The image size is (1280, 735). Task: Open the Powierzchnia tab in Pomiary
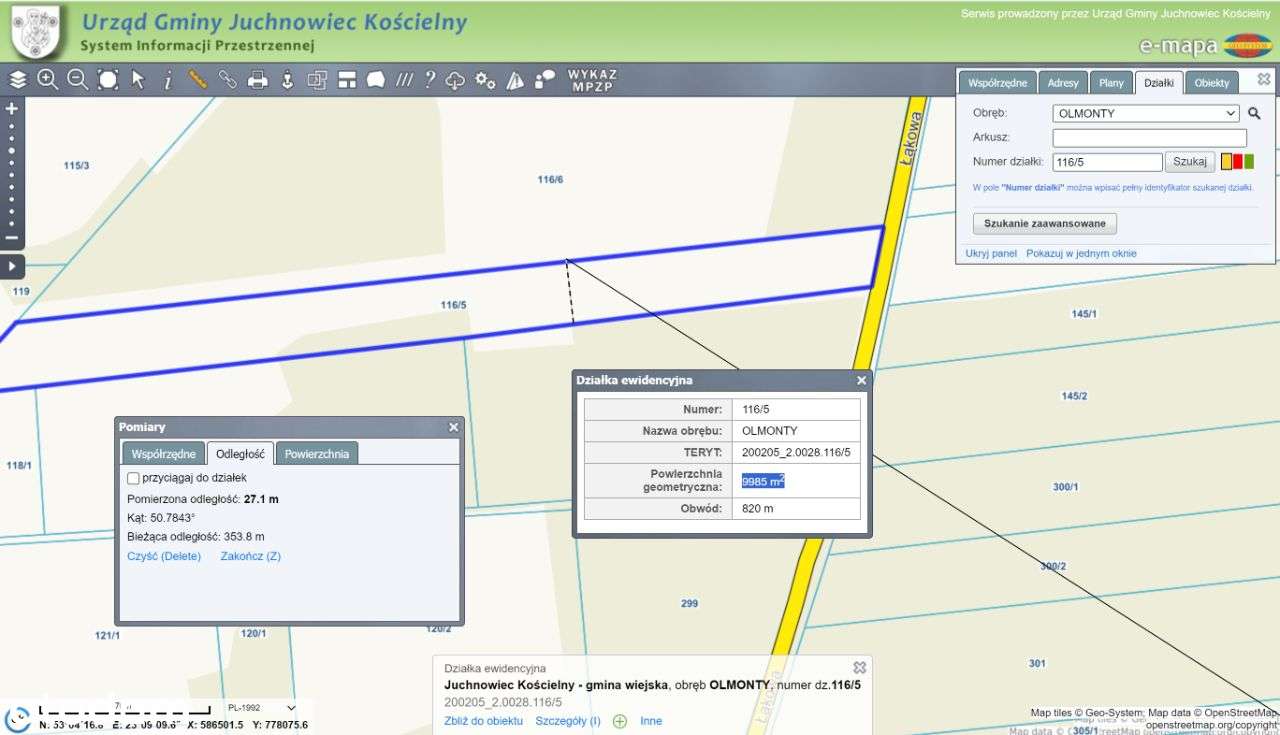coord(316,454)
